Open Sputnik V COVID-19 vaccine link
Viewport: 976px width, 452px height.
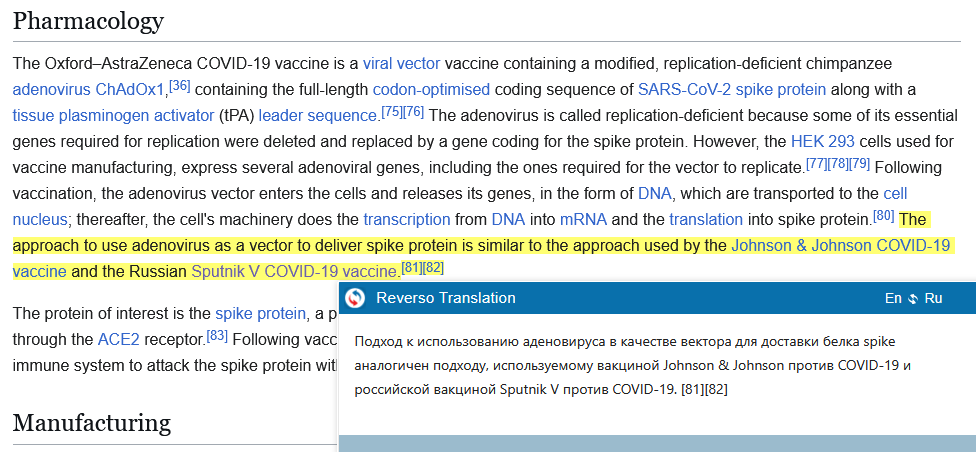coord(294,270)
